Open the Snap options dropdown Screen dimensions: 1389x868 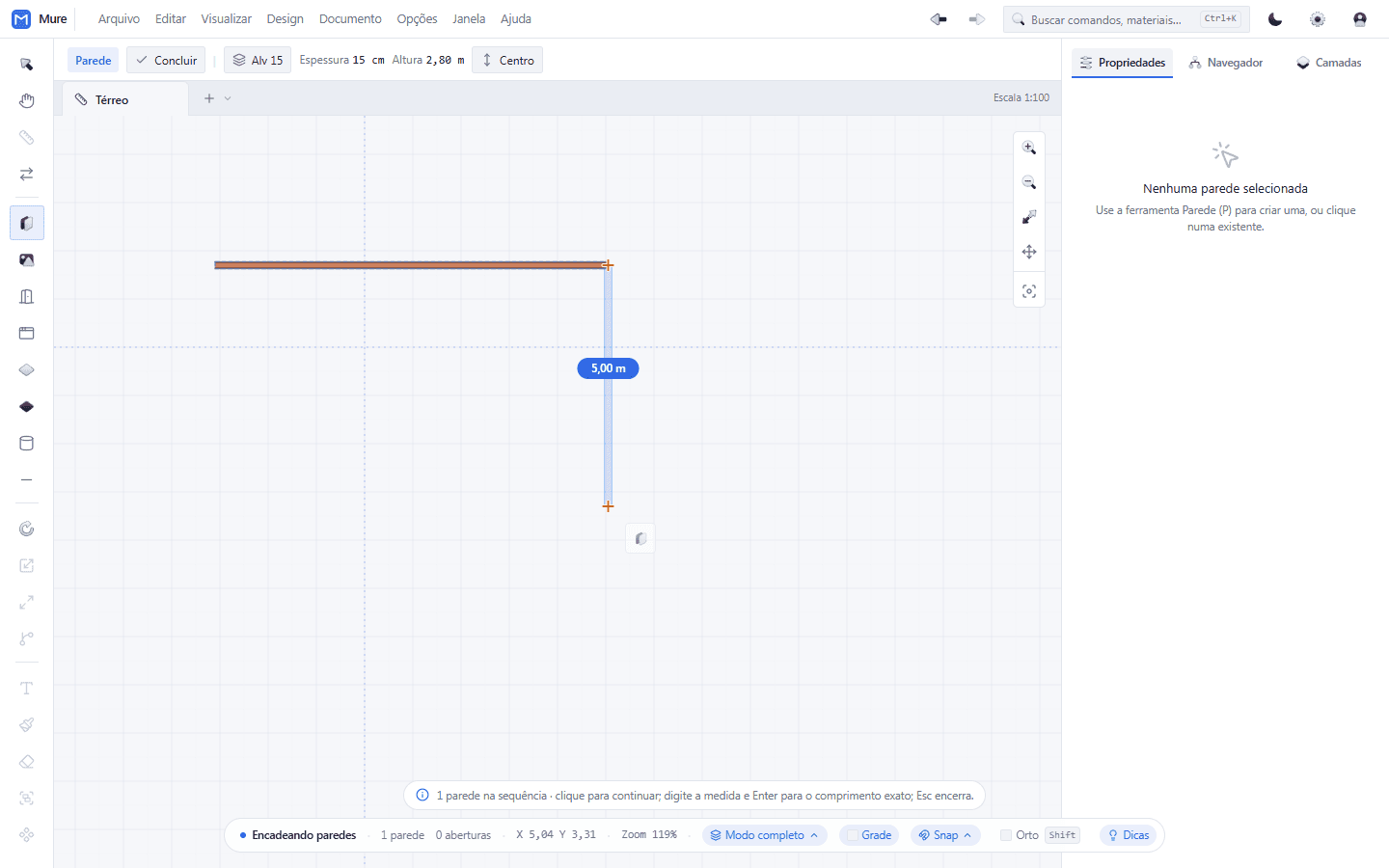click(945, 835)
